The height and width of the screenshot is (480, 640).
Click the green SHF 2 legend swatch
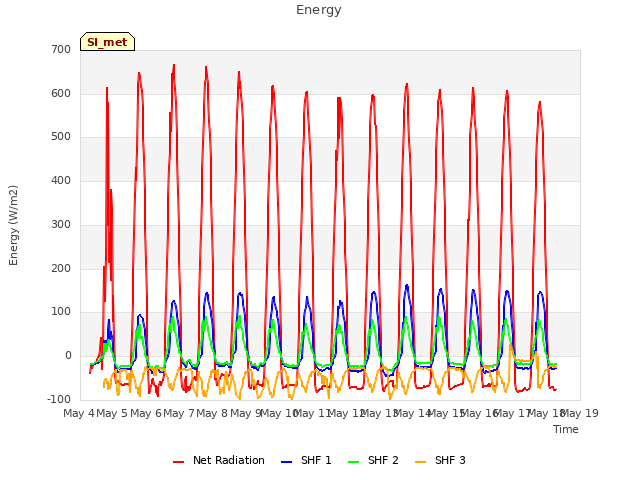click(353, 462)
